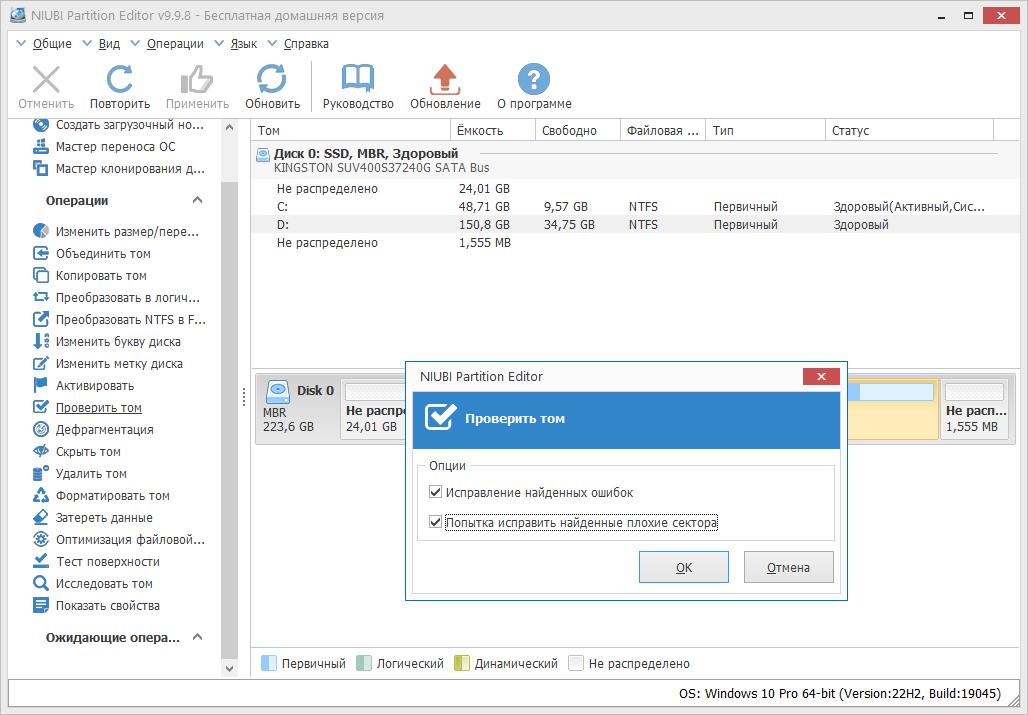The height and width of the screenshot is (715, 1028).
Task: Click the Не распределено legend swatch
Action: tap(576, 663)
